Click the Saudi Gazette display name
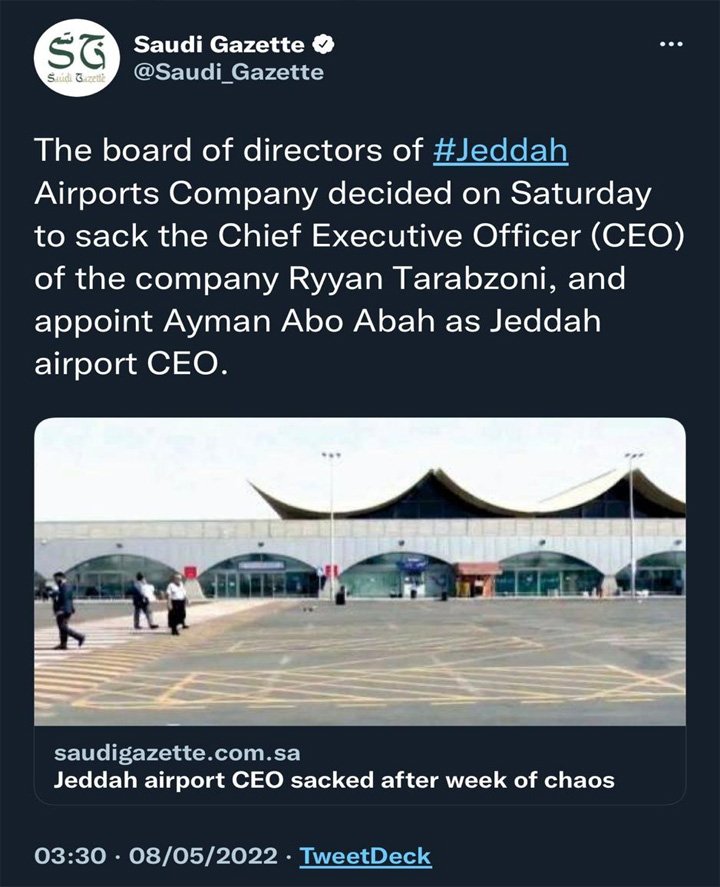720x887 pixels. point(220,45)
